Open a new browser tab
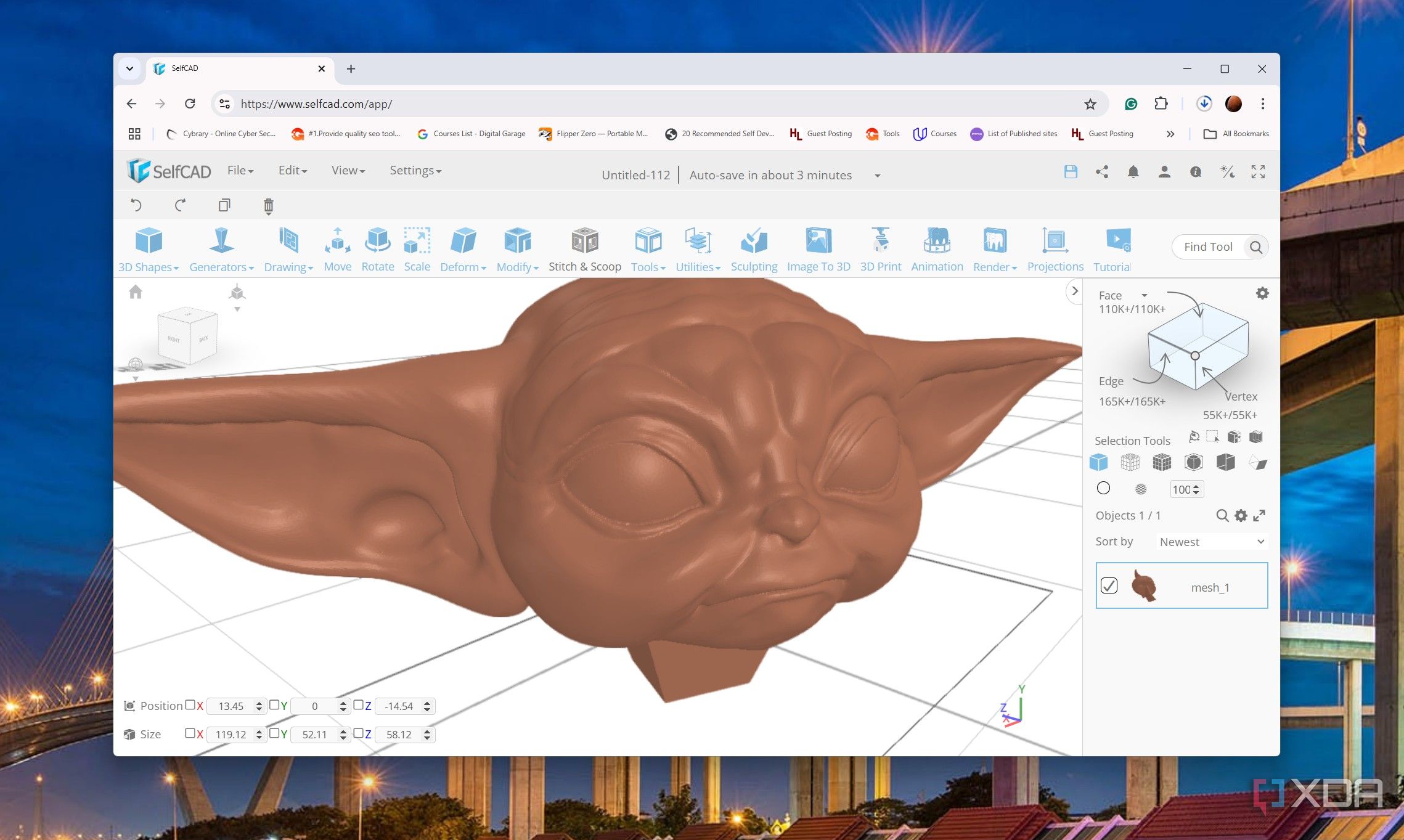The height and width of the screenshot is (840, 1404). (x=351, y=68)
